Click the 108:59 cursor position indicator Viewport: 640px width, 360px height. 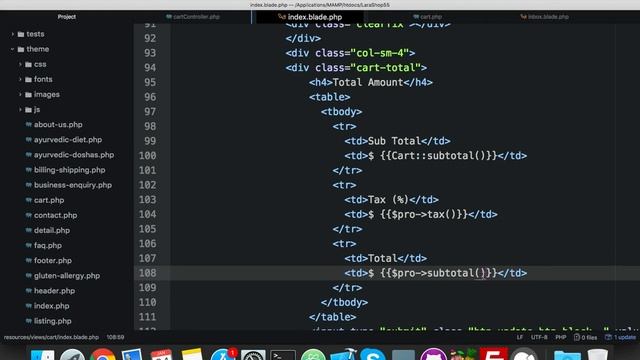pos(115,337)
